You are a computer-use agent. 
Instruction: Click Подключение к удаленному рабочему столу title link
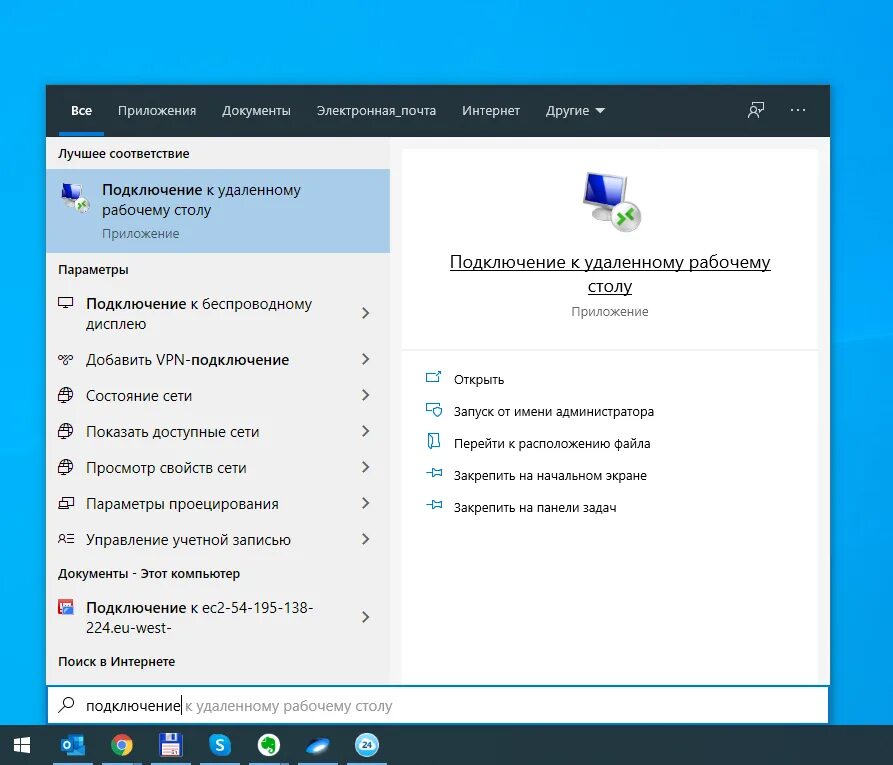(x=610, y=274)
